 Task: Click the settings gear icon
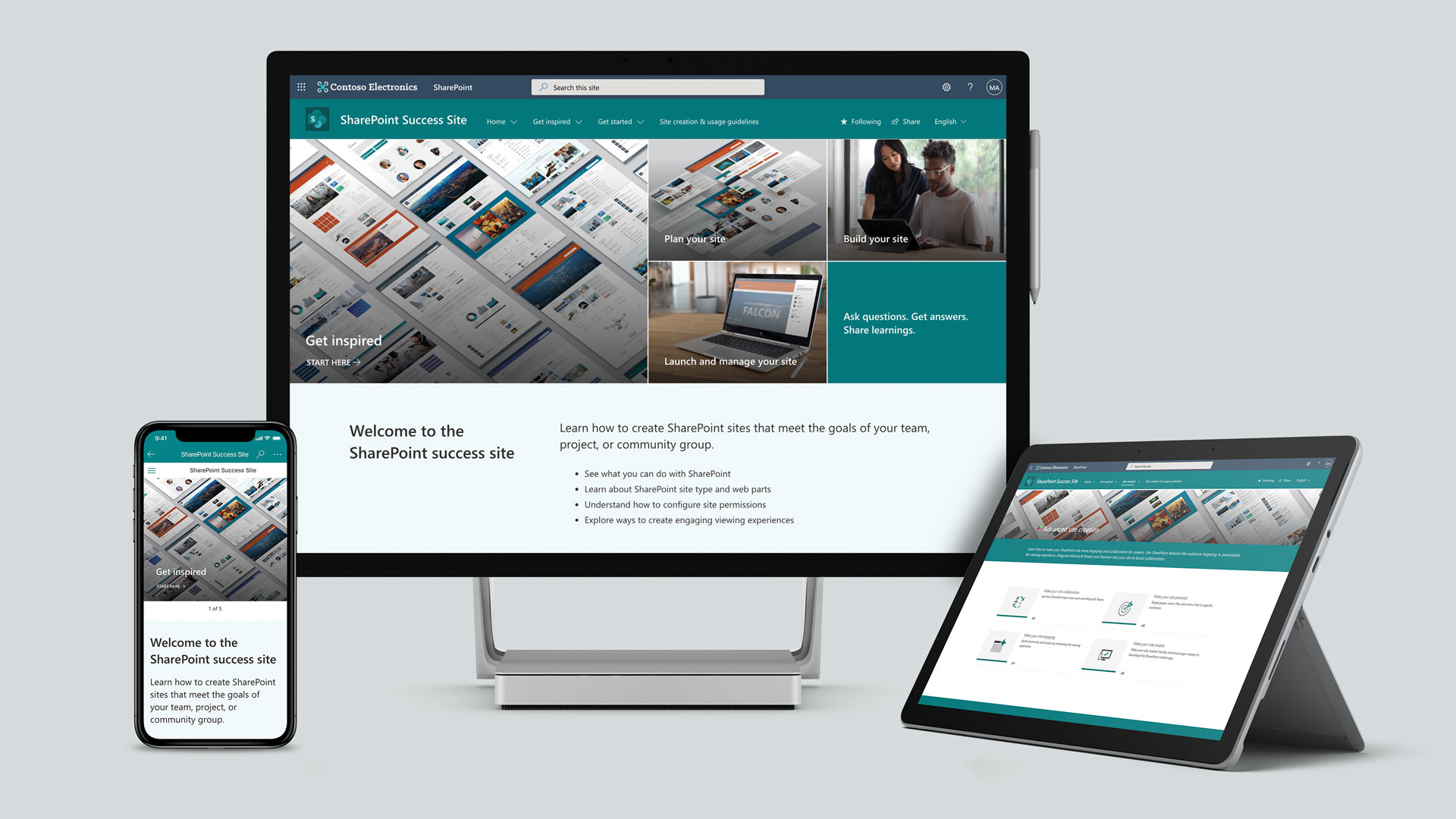tap(943, 87)
